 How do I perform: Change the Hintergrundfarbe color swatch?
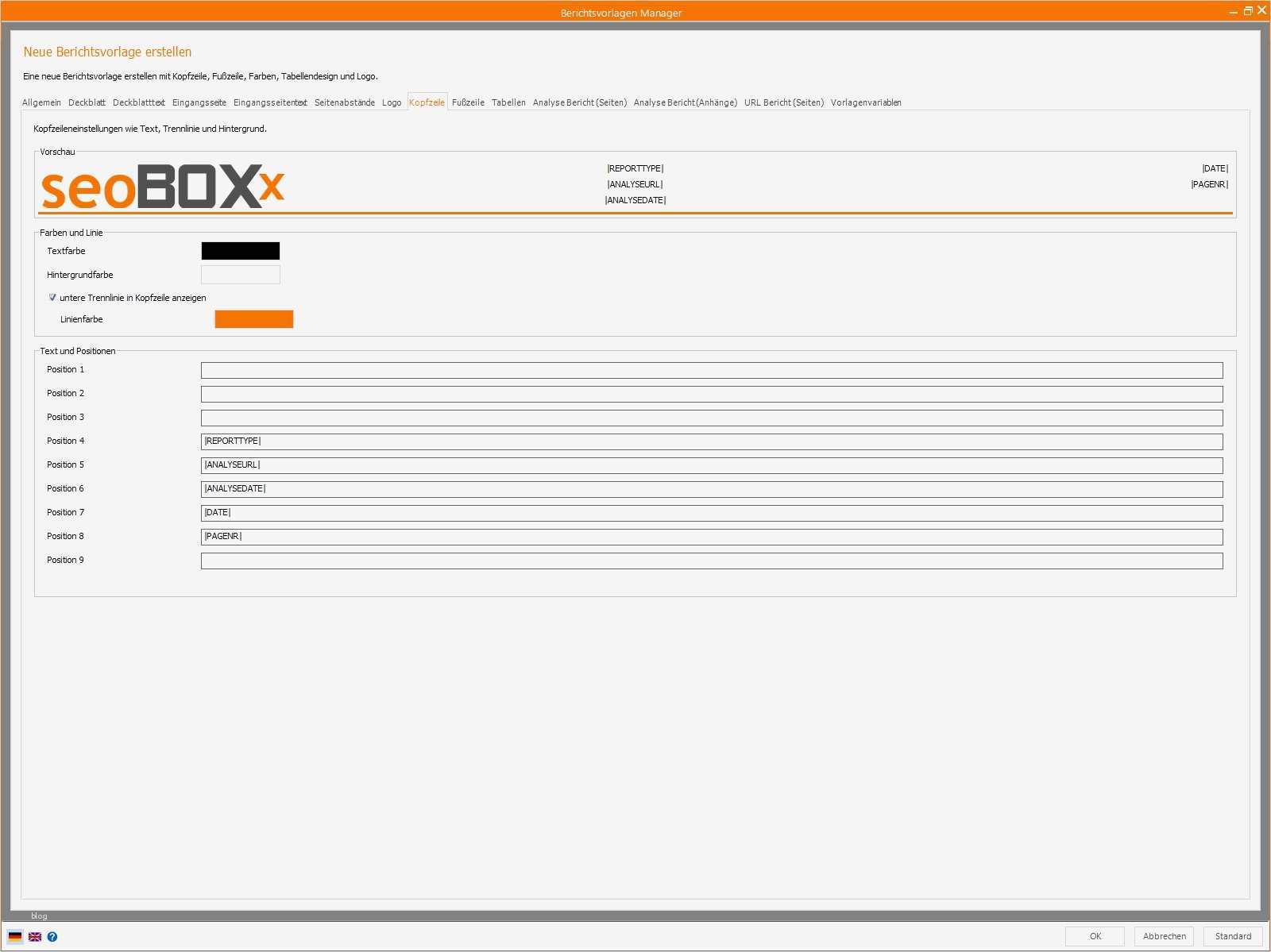point(241,275)
